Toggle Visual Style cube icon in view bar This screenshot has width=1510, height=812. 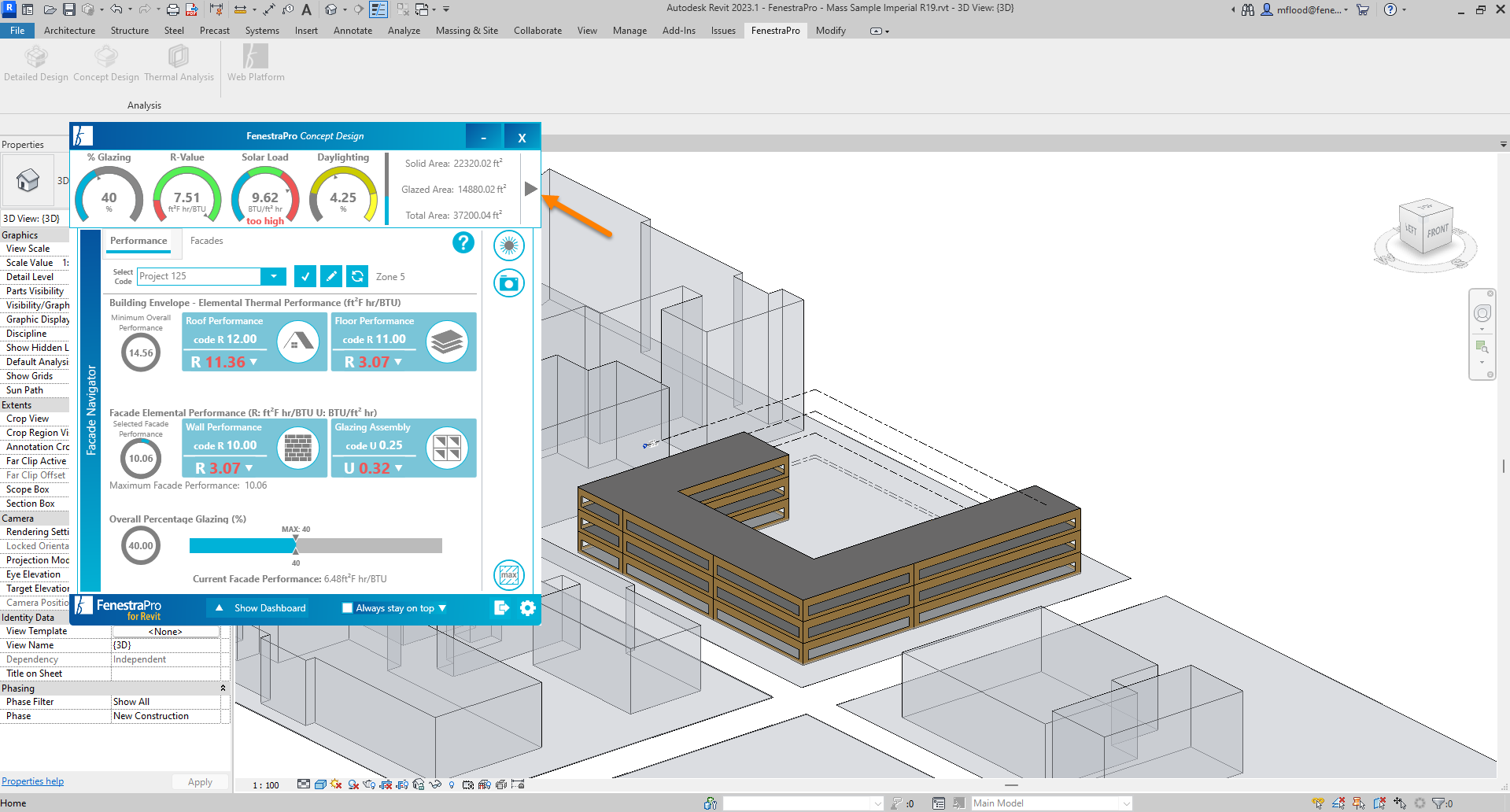320,784
